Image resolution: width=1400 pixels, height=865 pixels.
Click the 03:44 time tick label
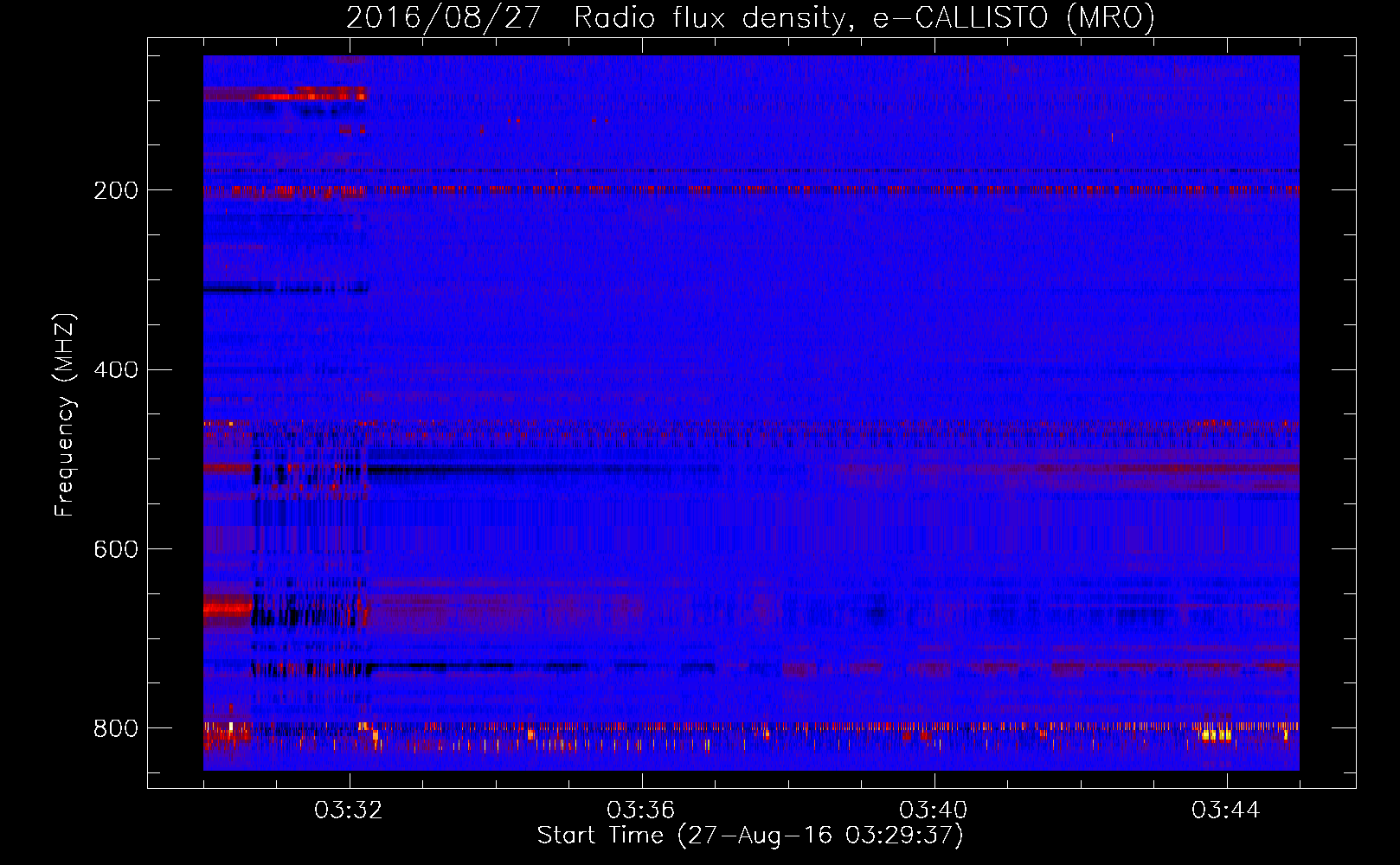pos(1226,811)
